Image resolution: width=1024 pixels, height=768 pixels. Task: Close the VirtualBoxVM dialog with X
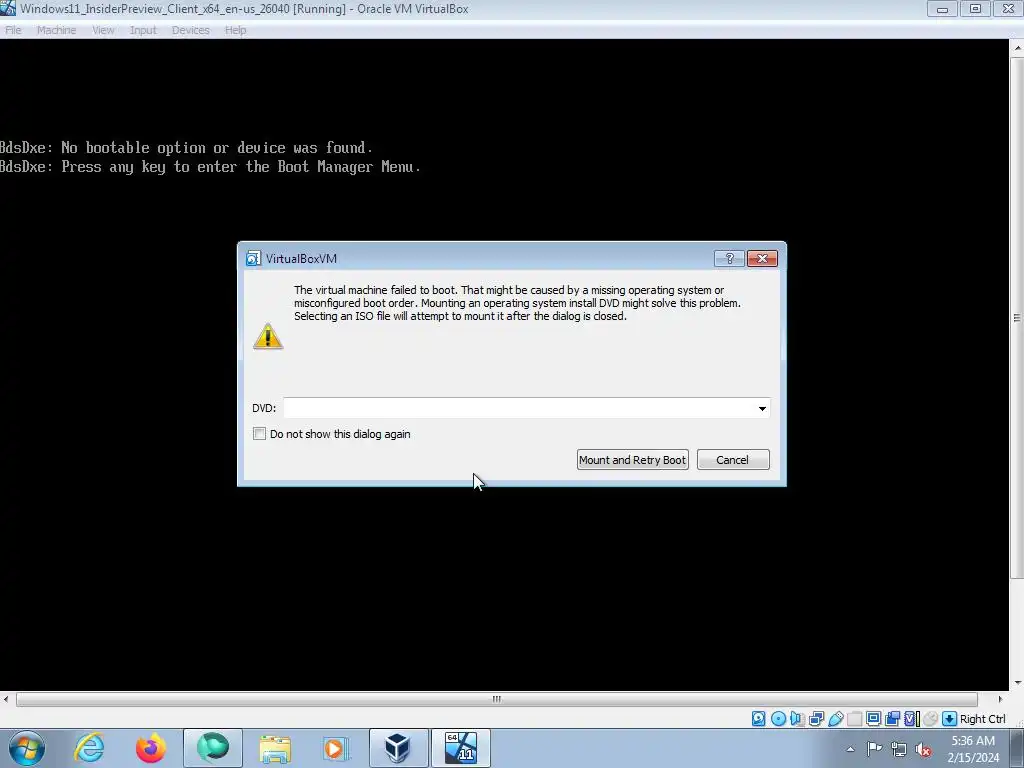pos(762,259)
